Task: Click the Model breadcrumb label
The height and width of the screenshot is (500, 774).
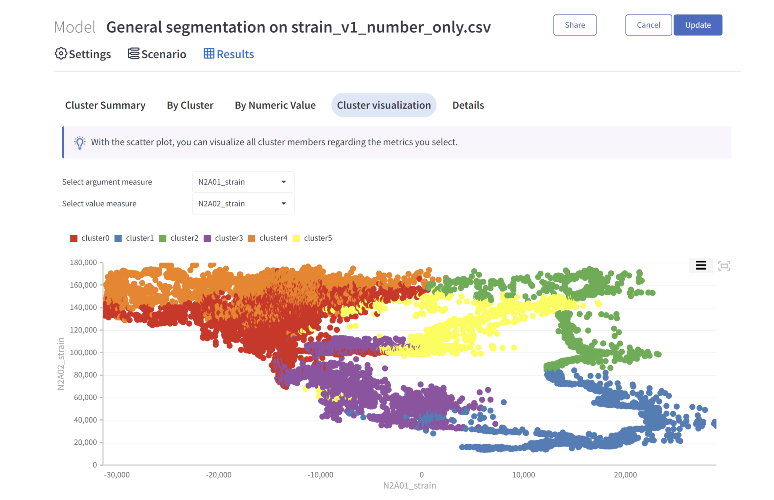Action: tap(75, 27)
